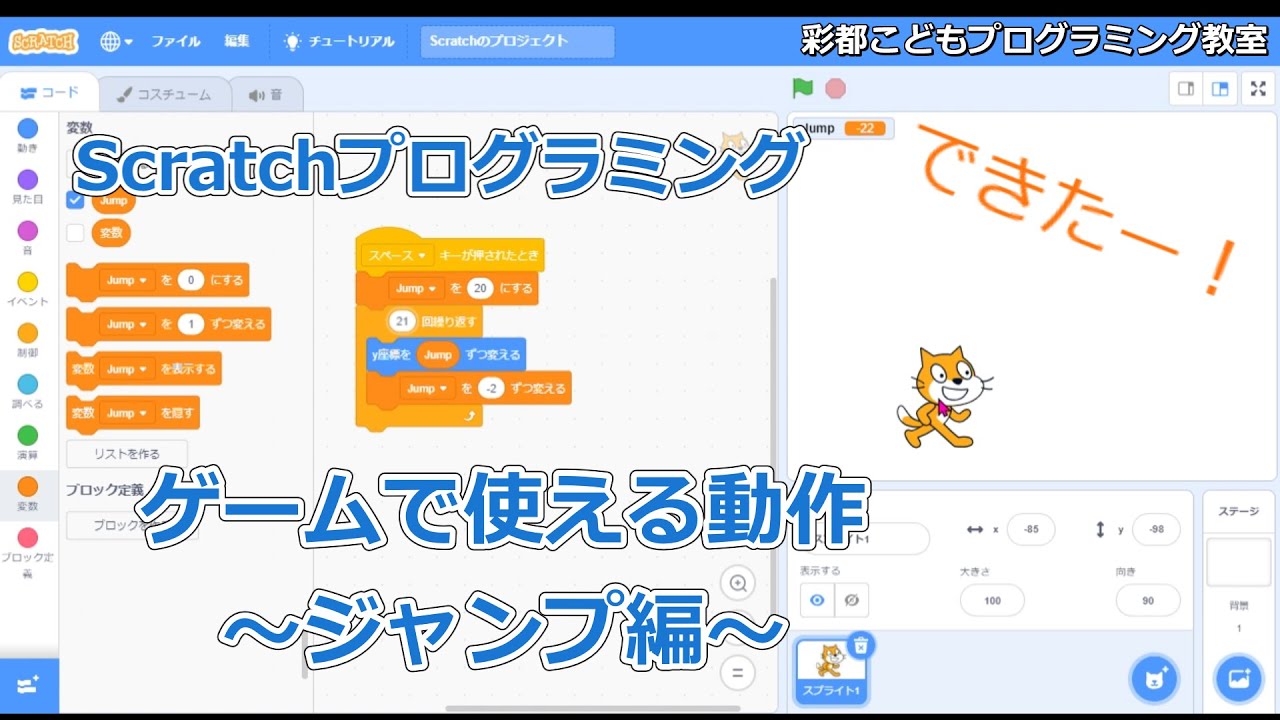Click the orange Jump variable reporter block

(x=113, y=200)
